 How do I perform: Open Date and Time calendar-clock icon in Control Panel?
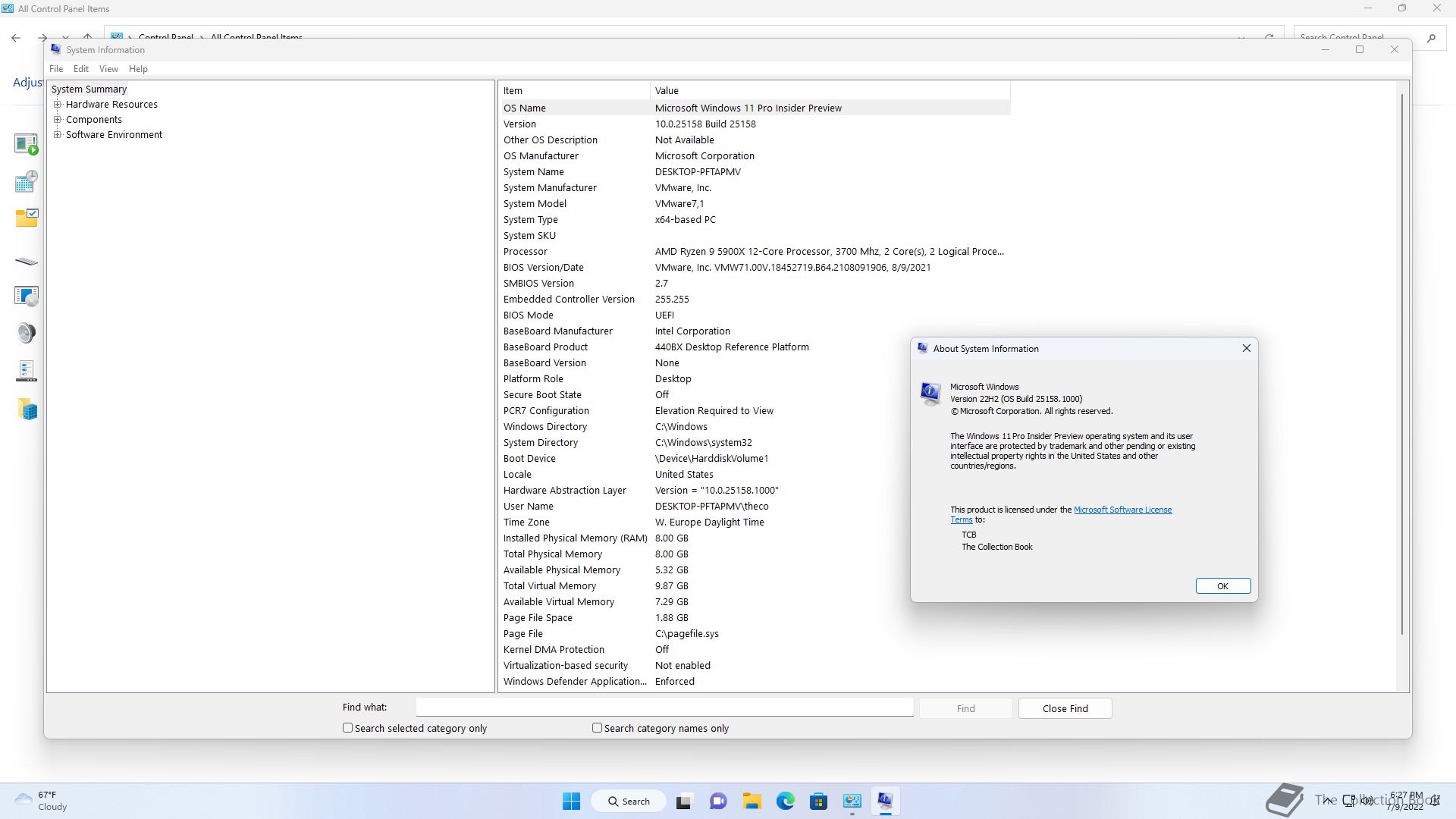coord(27,181)
